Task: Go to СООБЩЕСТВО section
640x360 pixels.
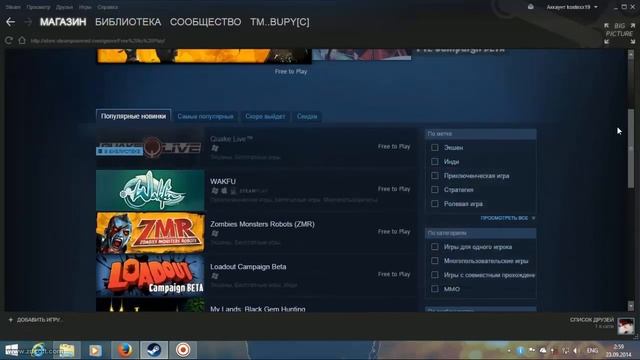Action: (205, 22)
